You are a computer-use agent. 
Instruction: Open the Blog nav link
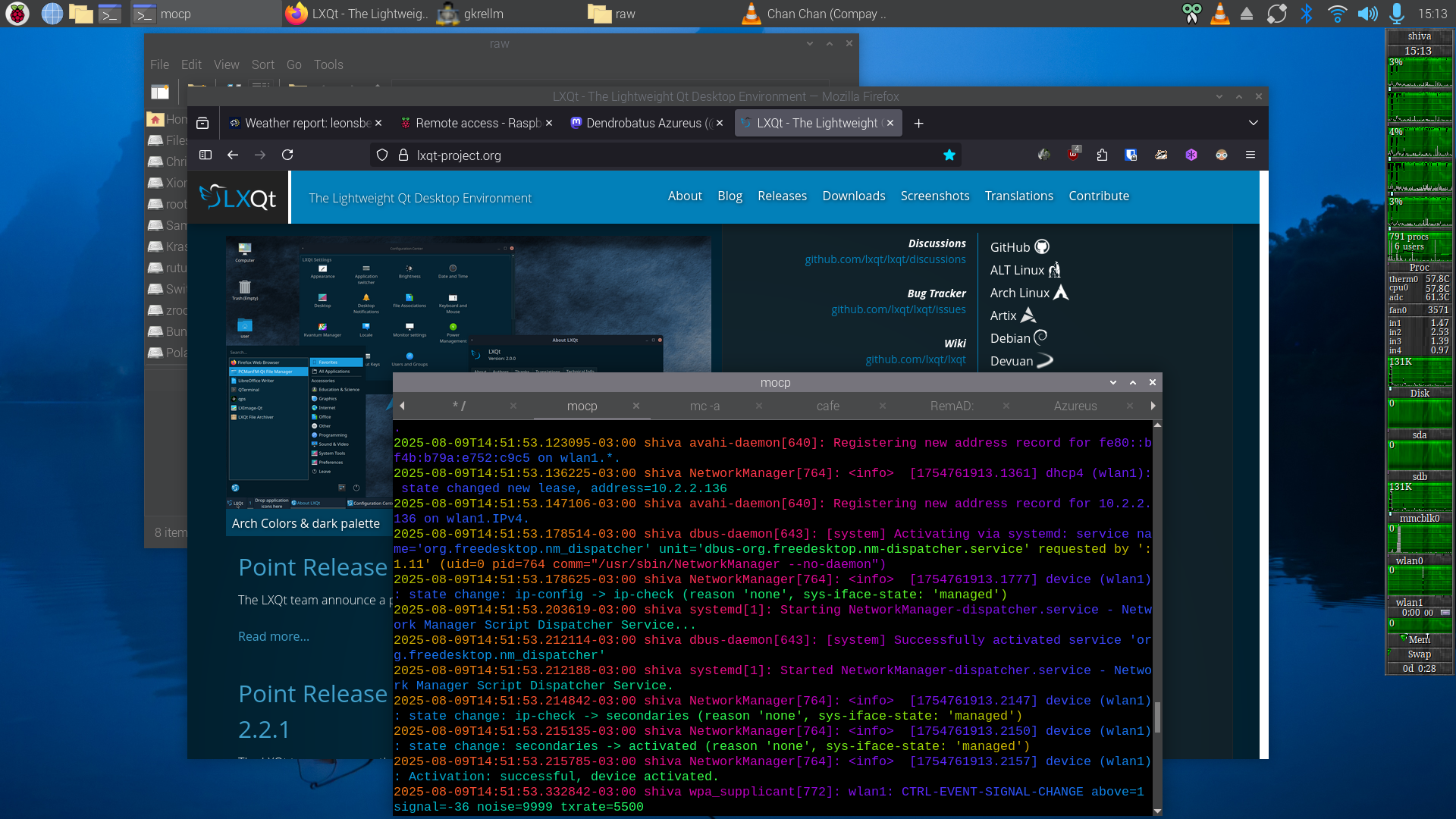pos(730,196)
